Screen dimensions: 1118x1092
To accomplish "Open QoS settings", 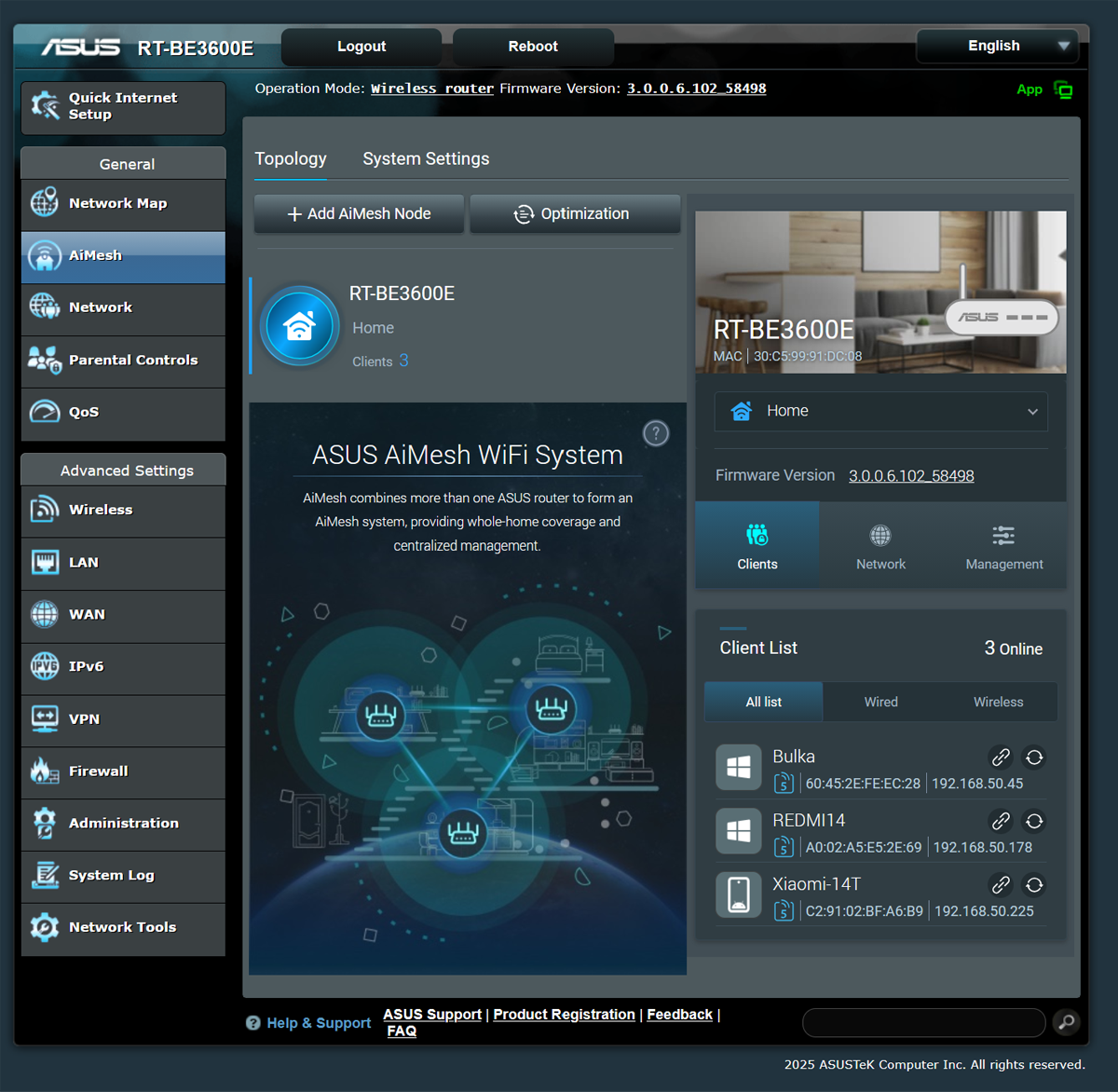I will pyautogui.click(x=123, y=413).
